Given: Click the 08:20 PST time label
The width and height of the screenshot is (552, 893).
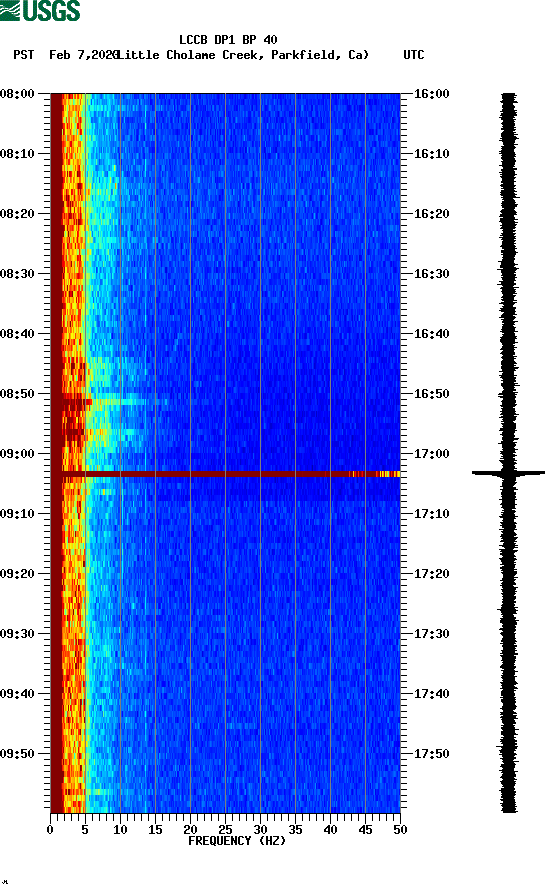Looking at the screenshot, I should (x=18, y=214).
